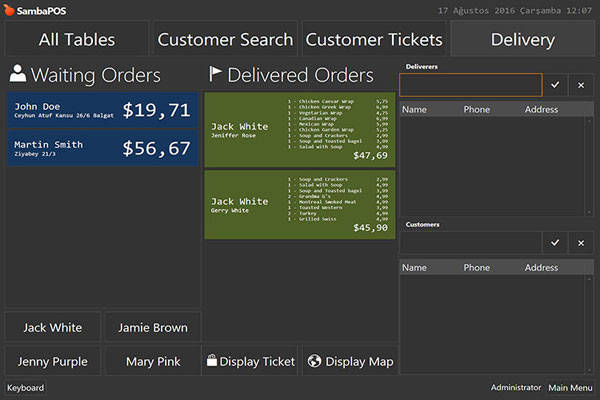The image size is (600, 400).
Task: Open Display Ticket with bag icon
Action: (x=250, y=361)
